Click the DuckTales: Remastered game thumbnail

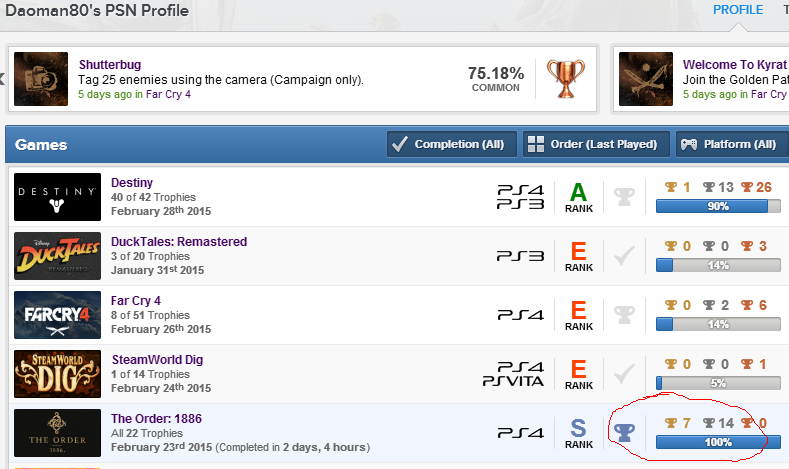(57, 256)
